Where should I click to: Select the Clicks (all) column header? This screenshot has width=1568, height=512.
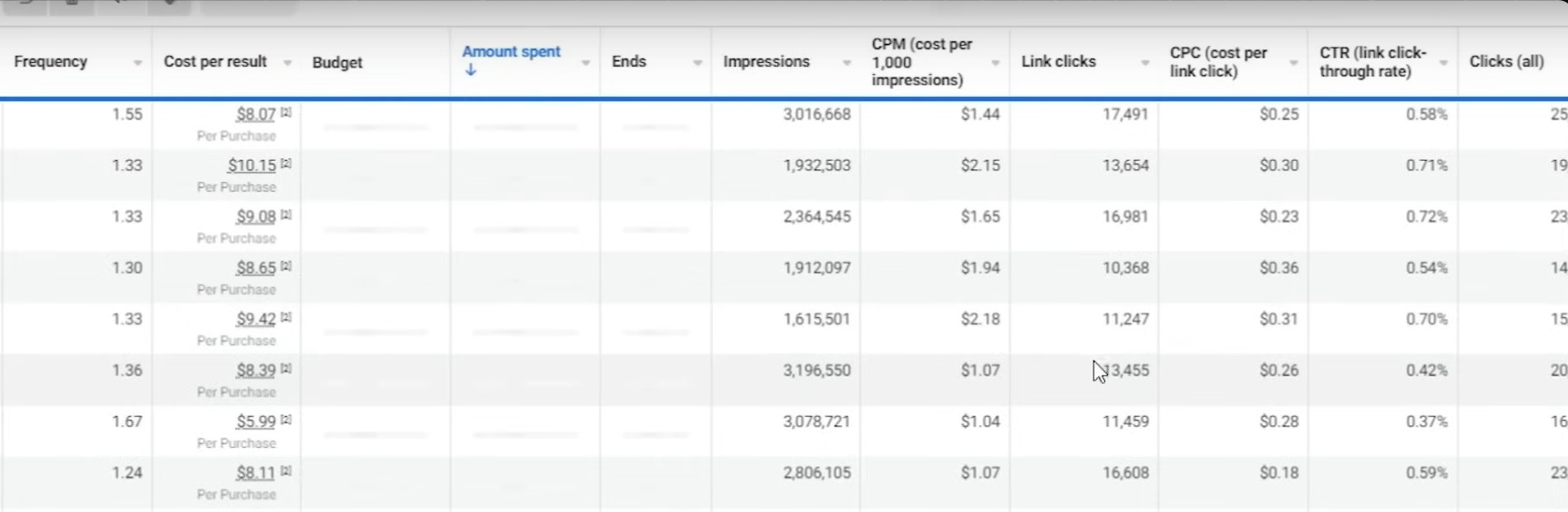tap(1506, 61)
